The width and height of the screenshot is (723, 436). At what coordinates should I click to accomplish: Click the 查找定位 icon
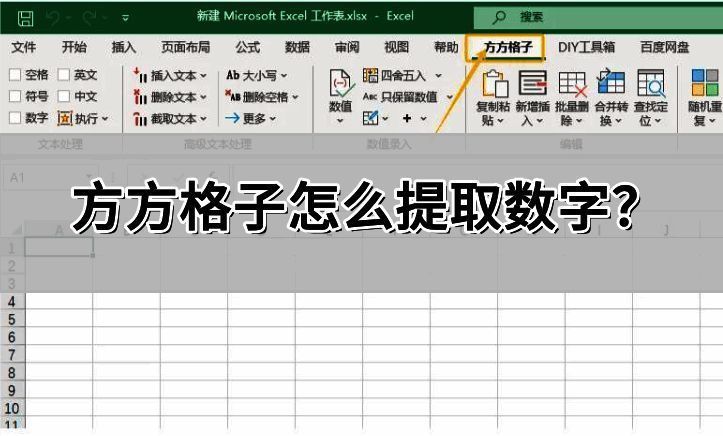(651, 83)
